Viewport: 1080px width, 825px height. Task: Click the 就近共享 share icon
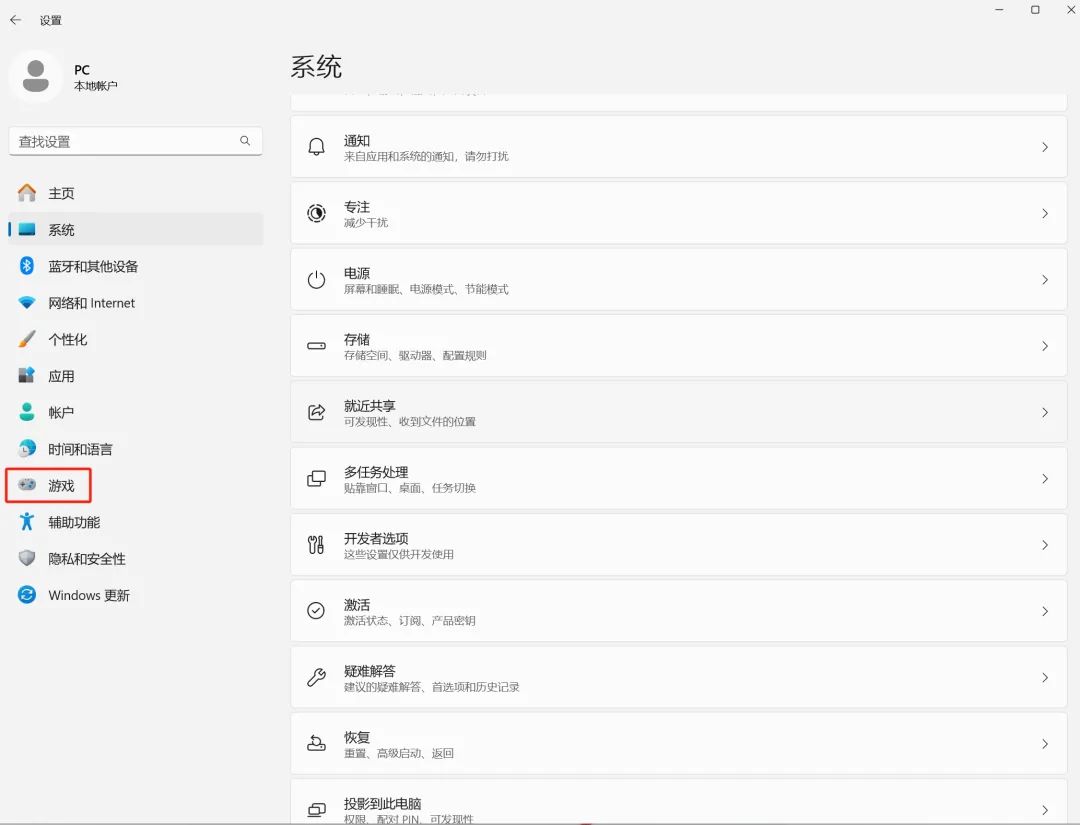tap(316, 412)
